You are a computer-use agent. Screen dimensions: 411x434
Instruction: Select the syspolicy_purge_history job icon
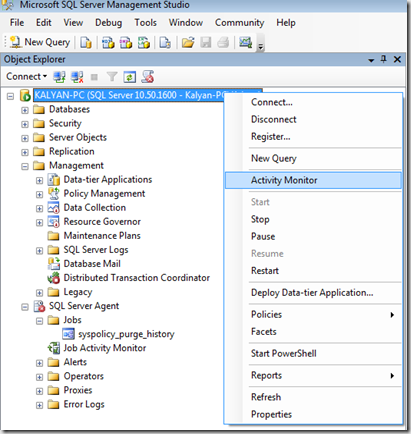point(68,334)
